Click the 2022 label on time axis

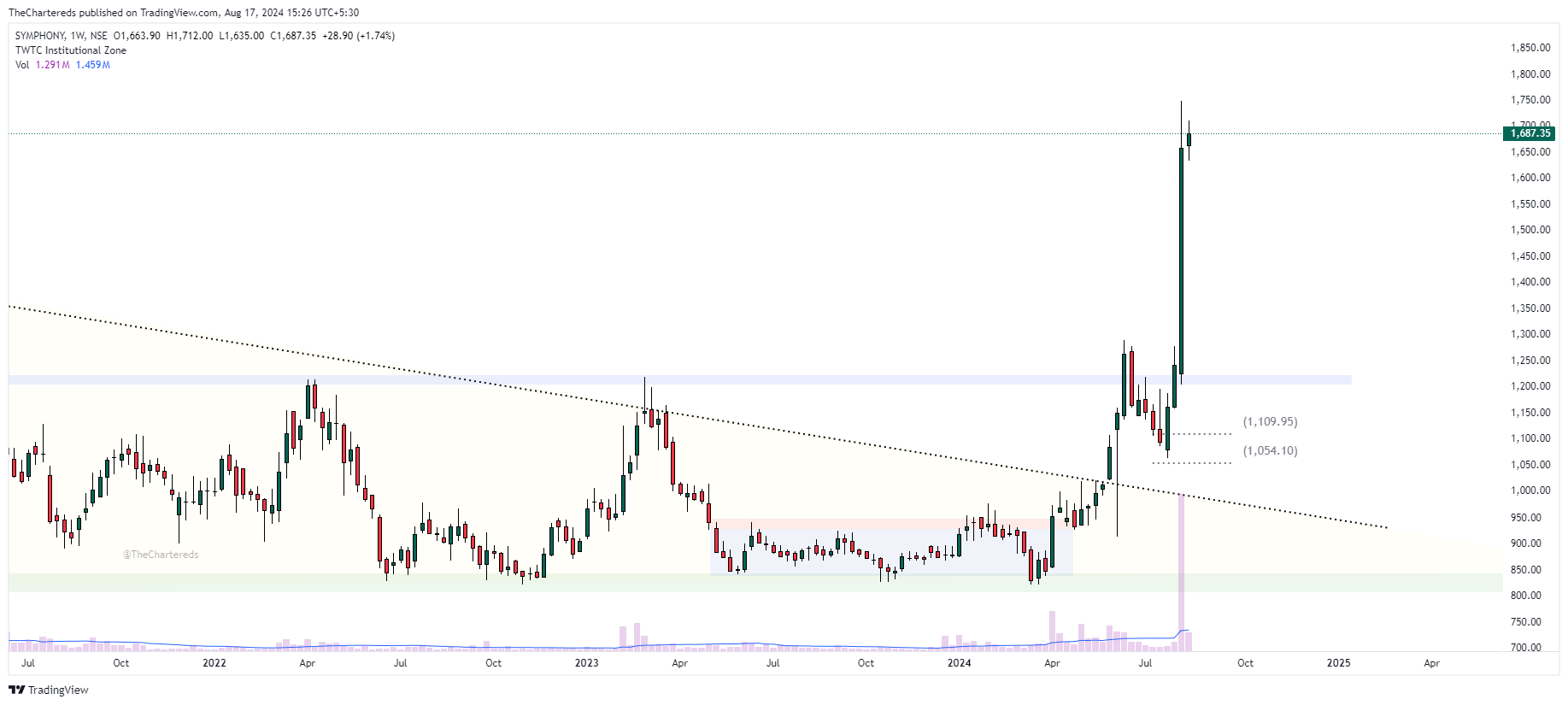pyautogui.click(x=214, y=663)
